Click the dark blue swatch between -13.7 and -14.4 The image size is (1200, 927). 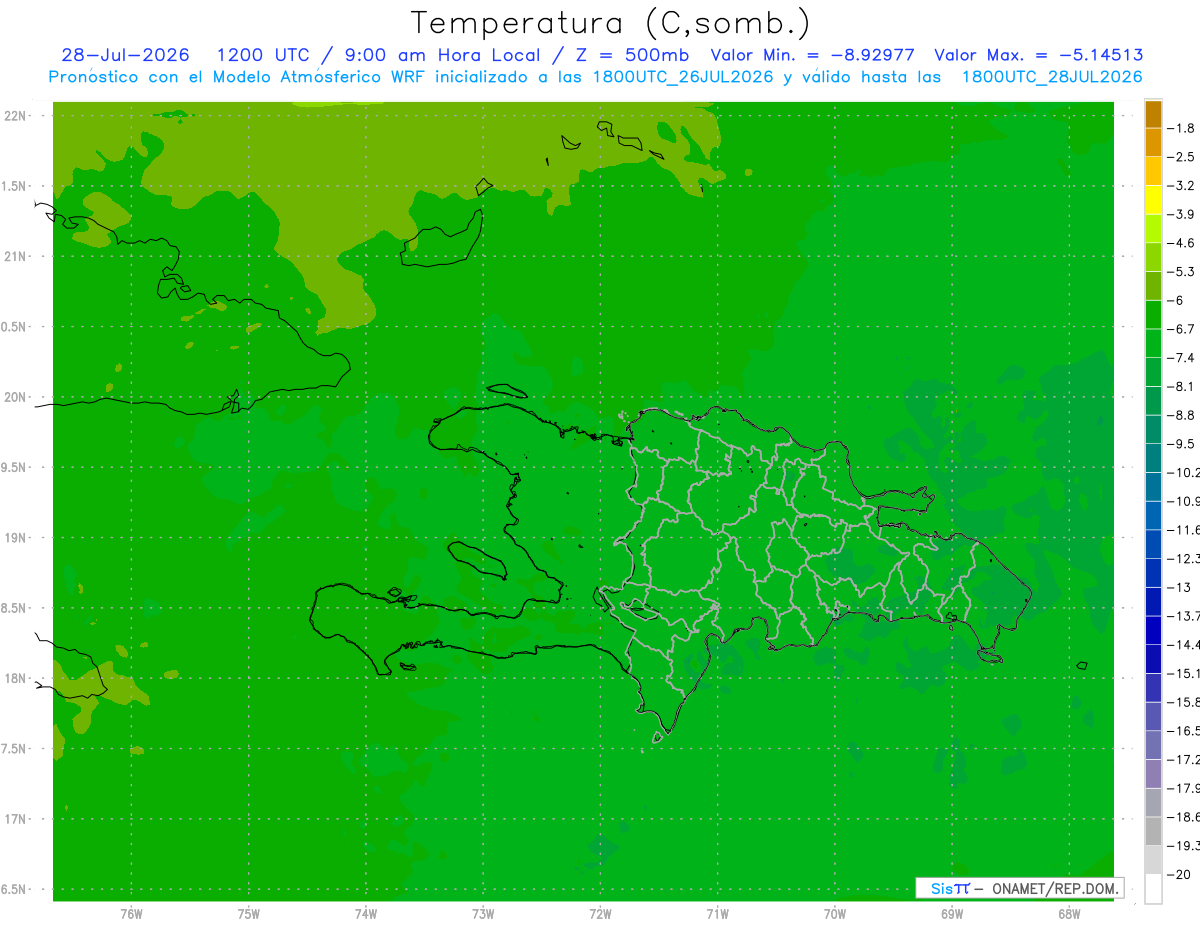(x=1153, y=630)
